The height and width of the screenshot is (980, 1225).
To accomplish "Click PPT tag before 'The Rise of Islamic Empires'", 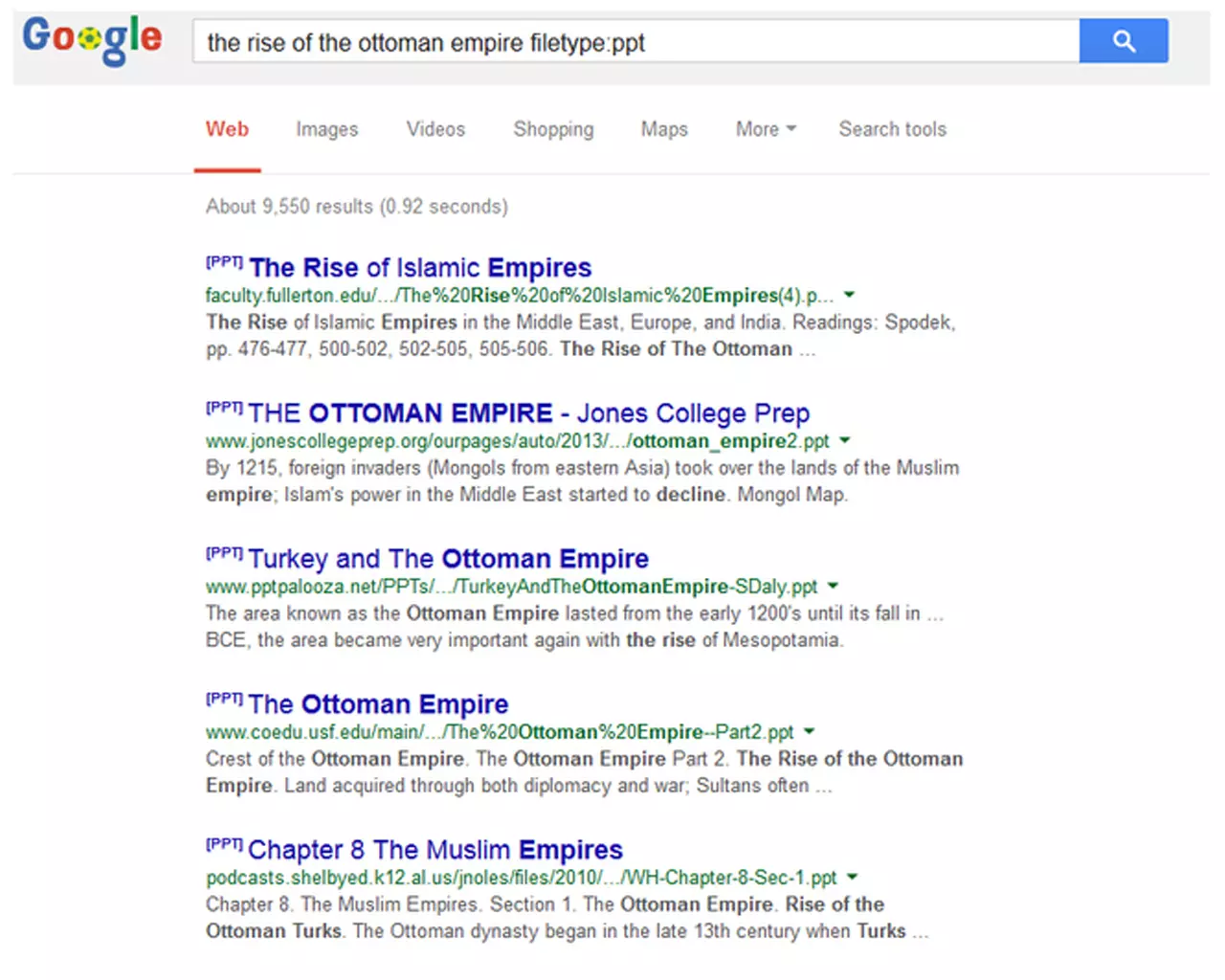I will click(224, 261).
